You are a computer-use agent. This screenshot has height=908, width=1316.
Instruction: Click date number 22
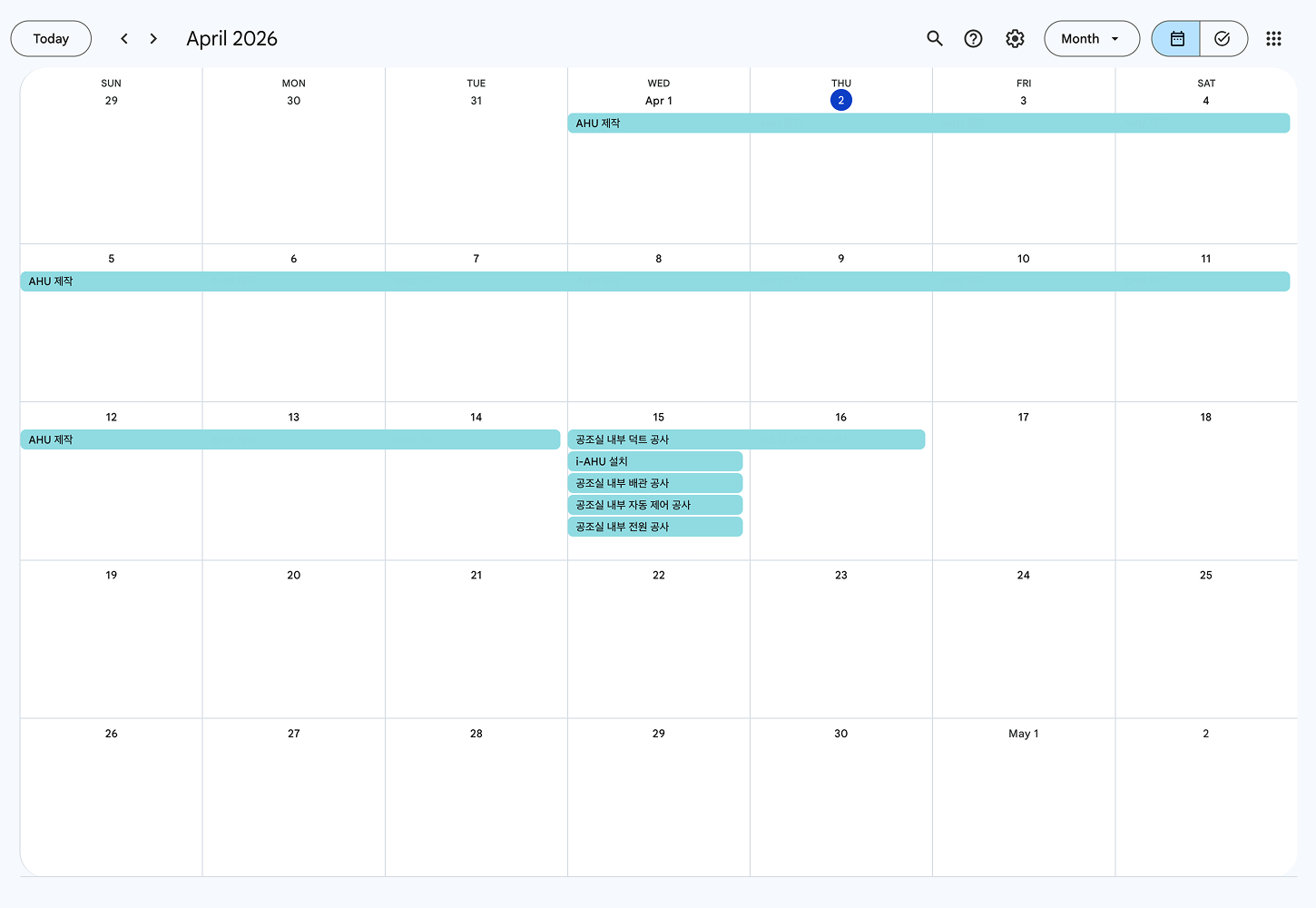[x=658, y=576]
